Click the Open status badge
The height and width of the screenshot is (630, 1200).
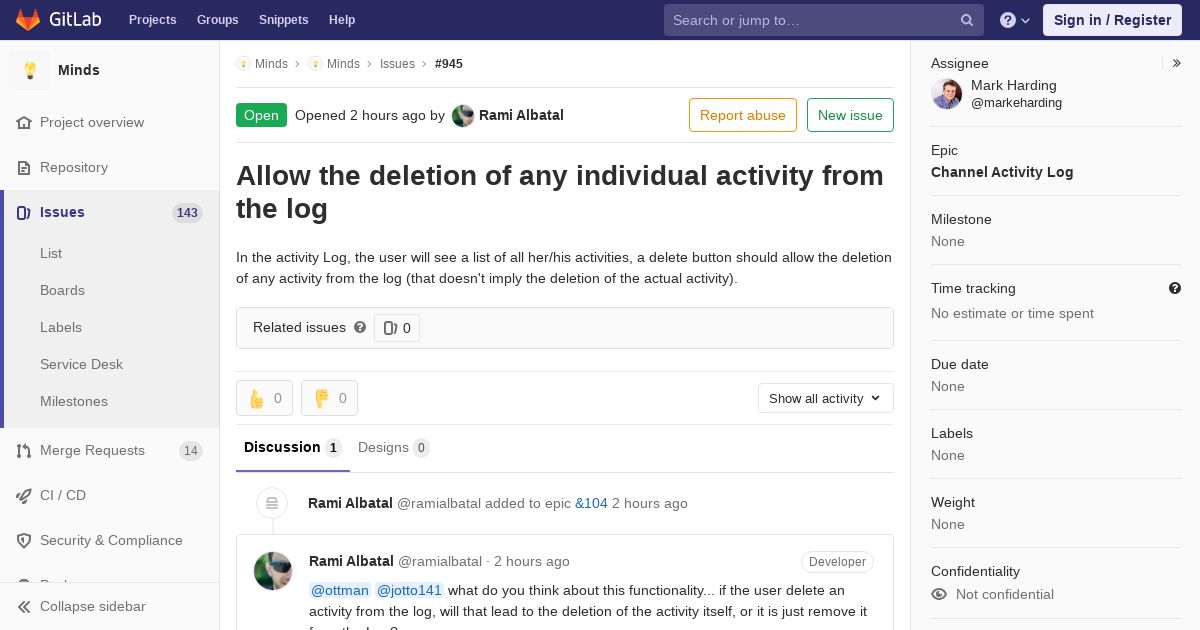point(261,115)
